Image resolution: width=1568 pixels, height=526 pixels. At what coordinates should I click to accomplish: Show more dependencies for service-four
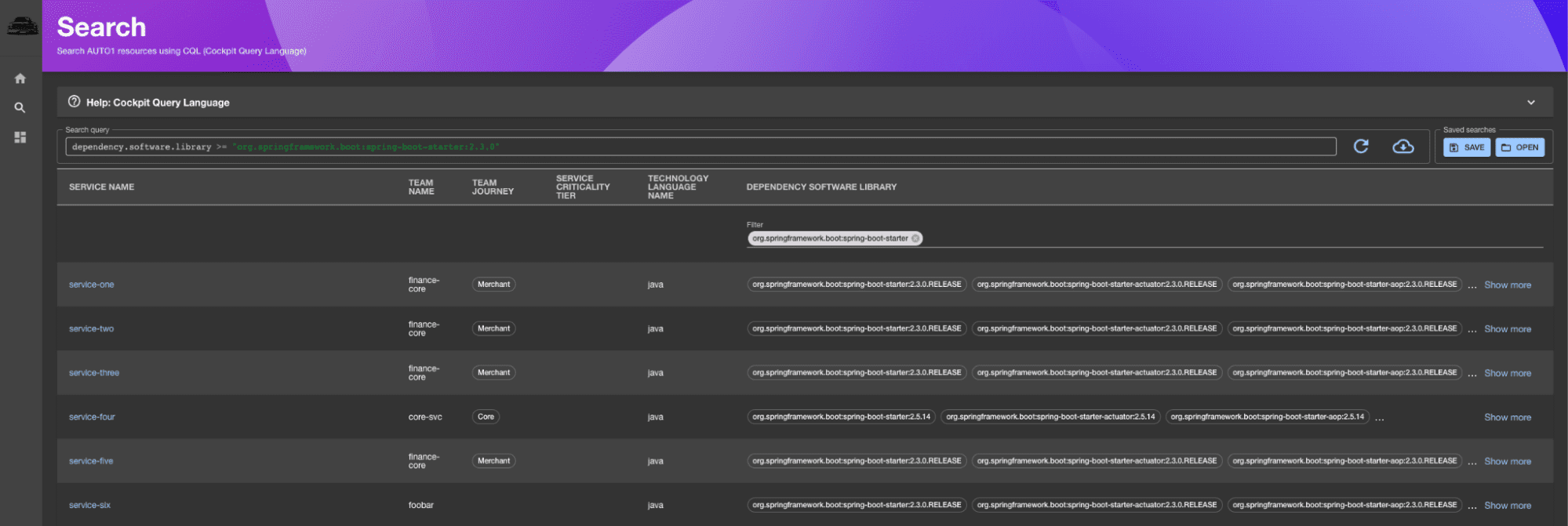click(1507, 418)
